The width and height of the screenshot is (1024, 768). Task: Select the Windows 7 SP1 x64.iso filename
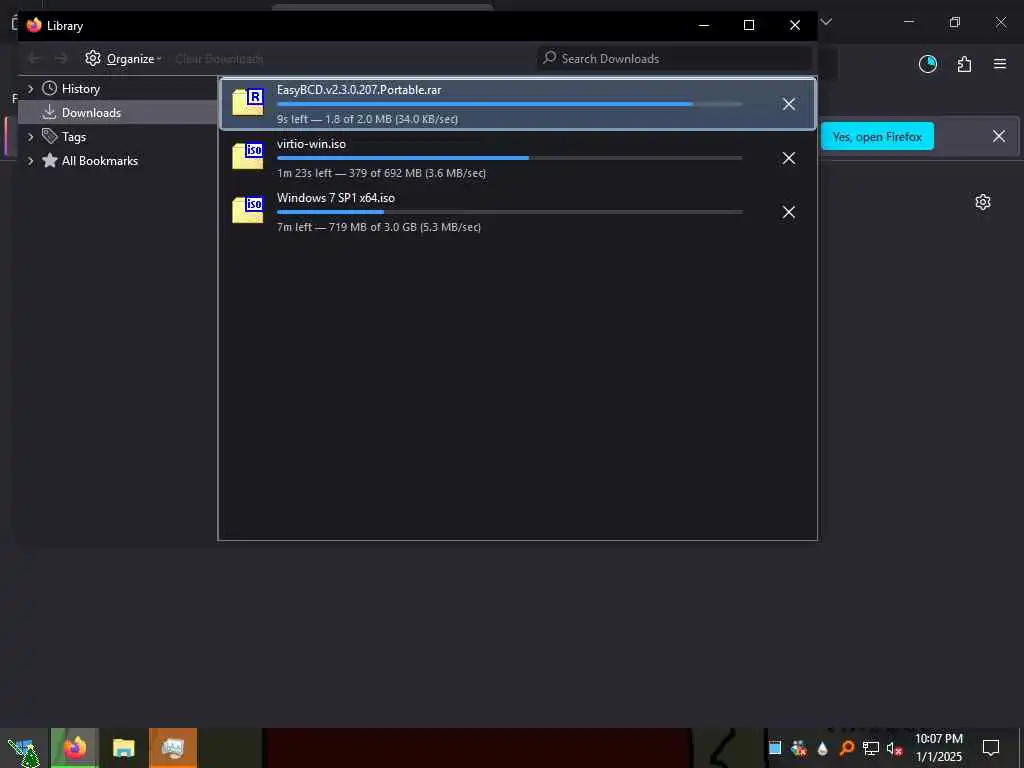(x=336, y=198)
